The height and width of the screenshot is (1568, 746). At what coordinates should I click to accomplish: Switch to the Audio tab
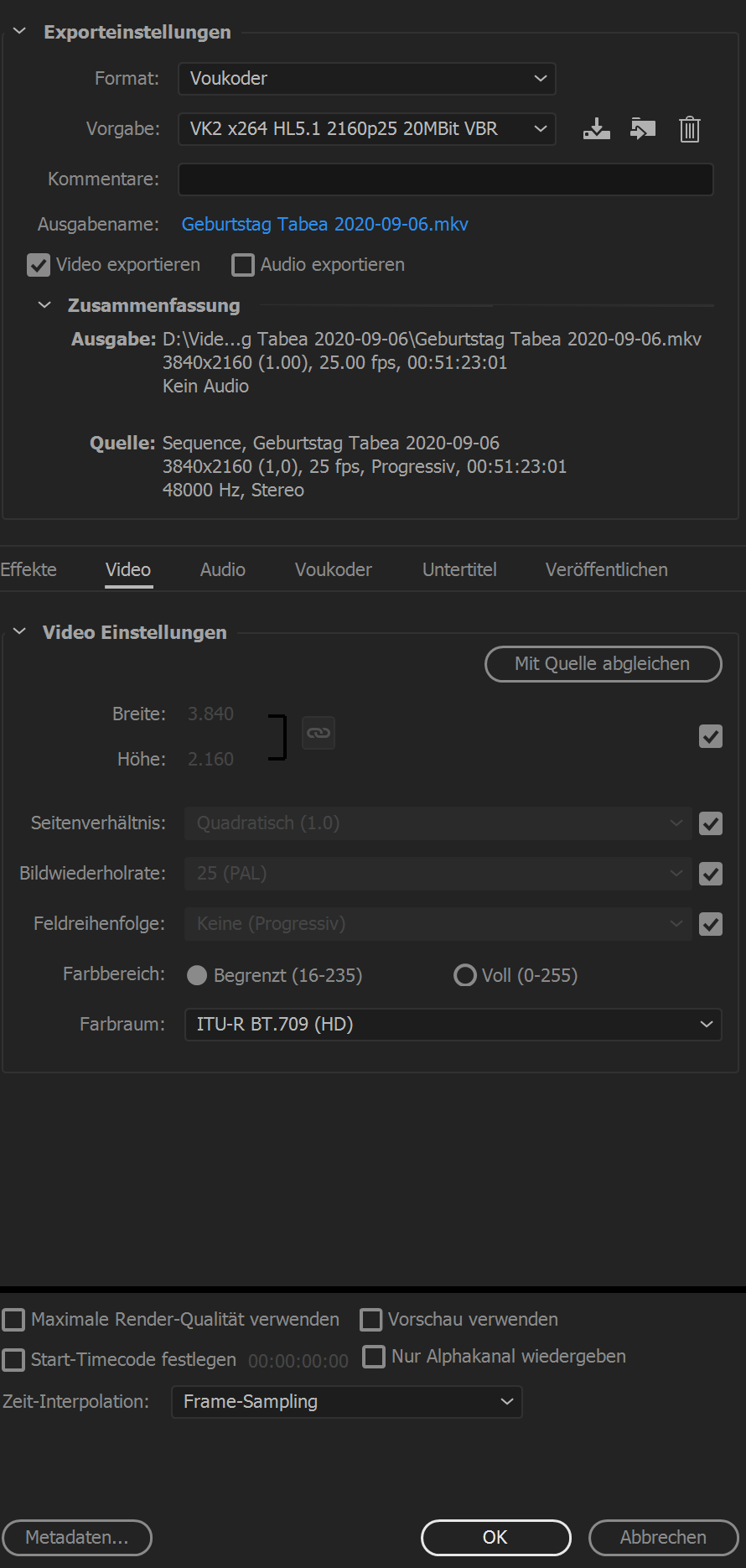pos(222,570)
